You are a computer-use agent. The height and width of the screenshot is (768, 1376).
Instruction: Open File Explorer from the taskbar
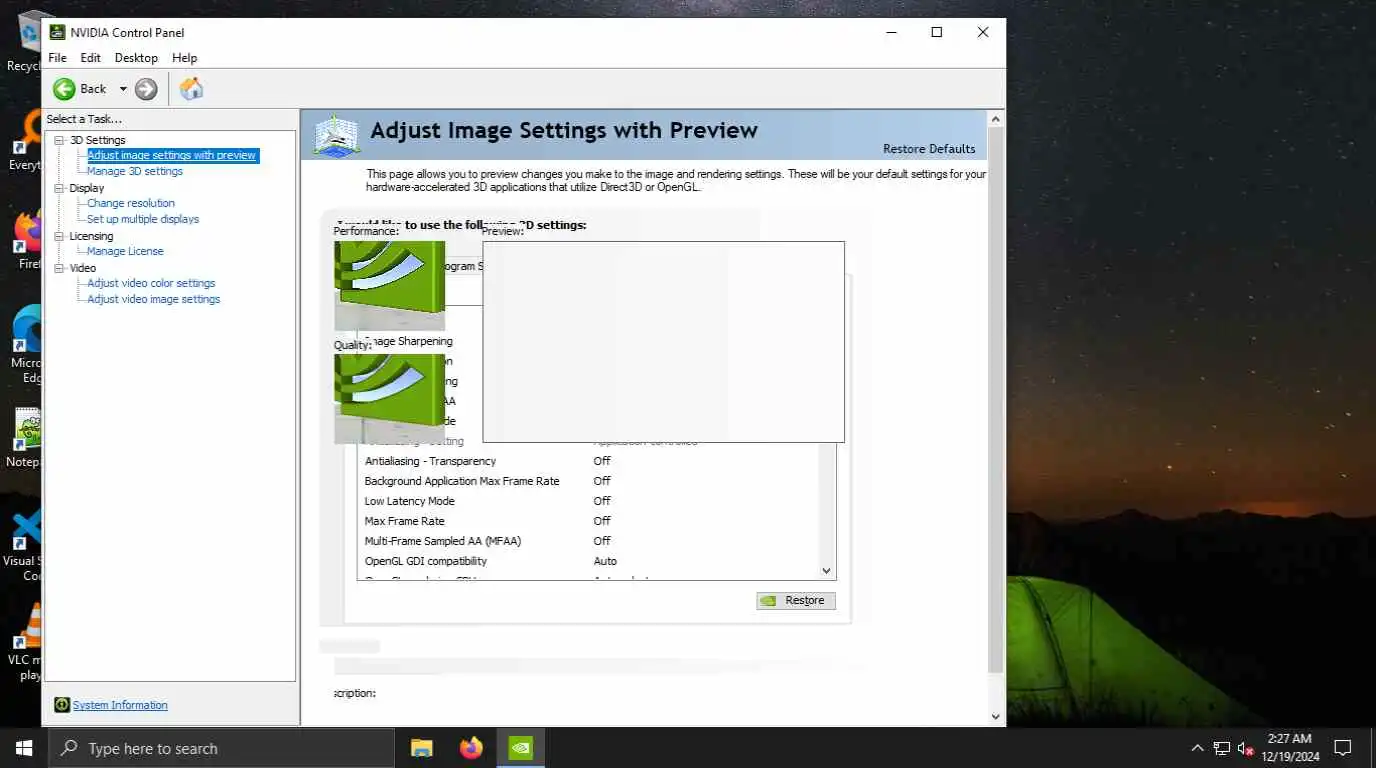(422, 748)
